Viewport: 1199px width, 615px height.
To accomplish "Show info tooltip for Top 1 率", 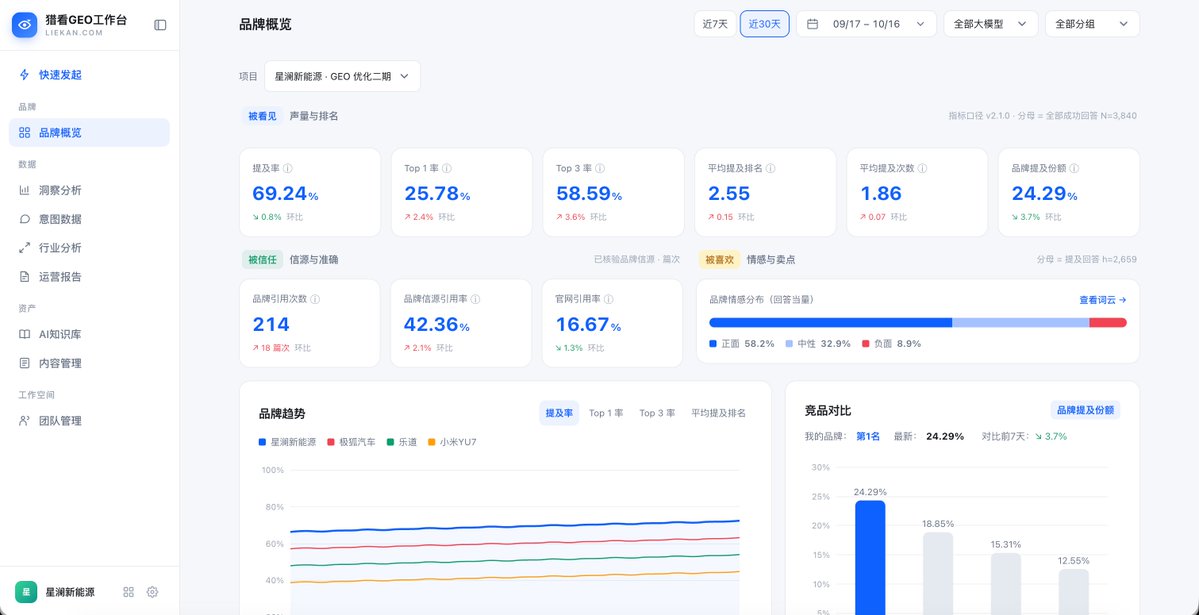I will (x=447, y=168).
